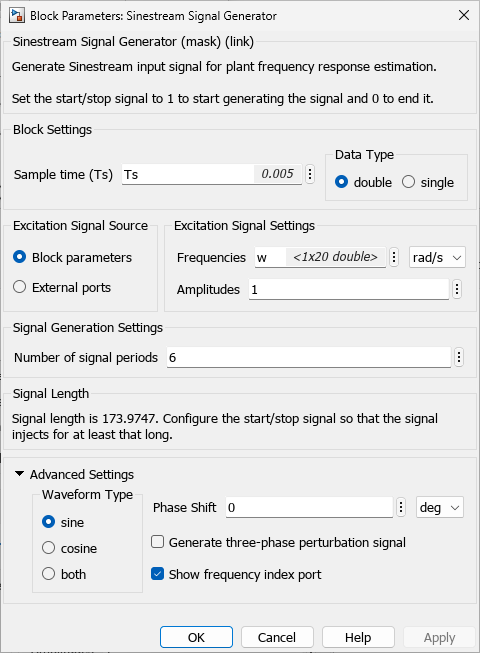
Task: Collapse the Advanced Settings section
Action: [x=19, y=474]
